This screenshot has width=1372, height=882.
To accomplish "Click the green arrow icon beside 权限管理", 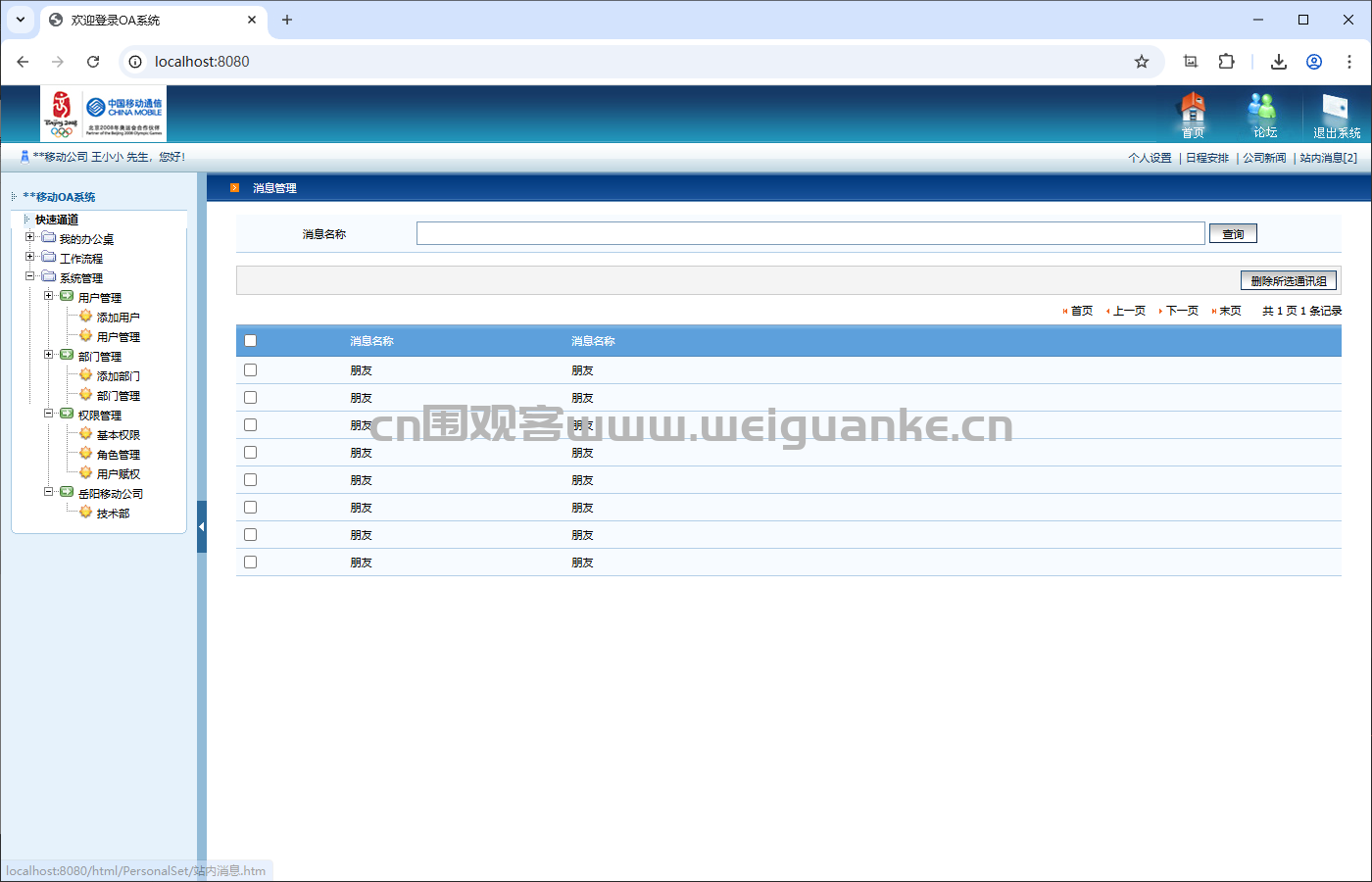I will (x=67, y=414).
